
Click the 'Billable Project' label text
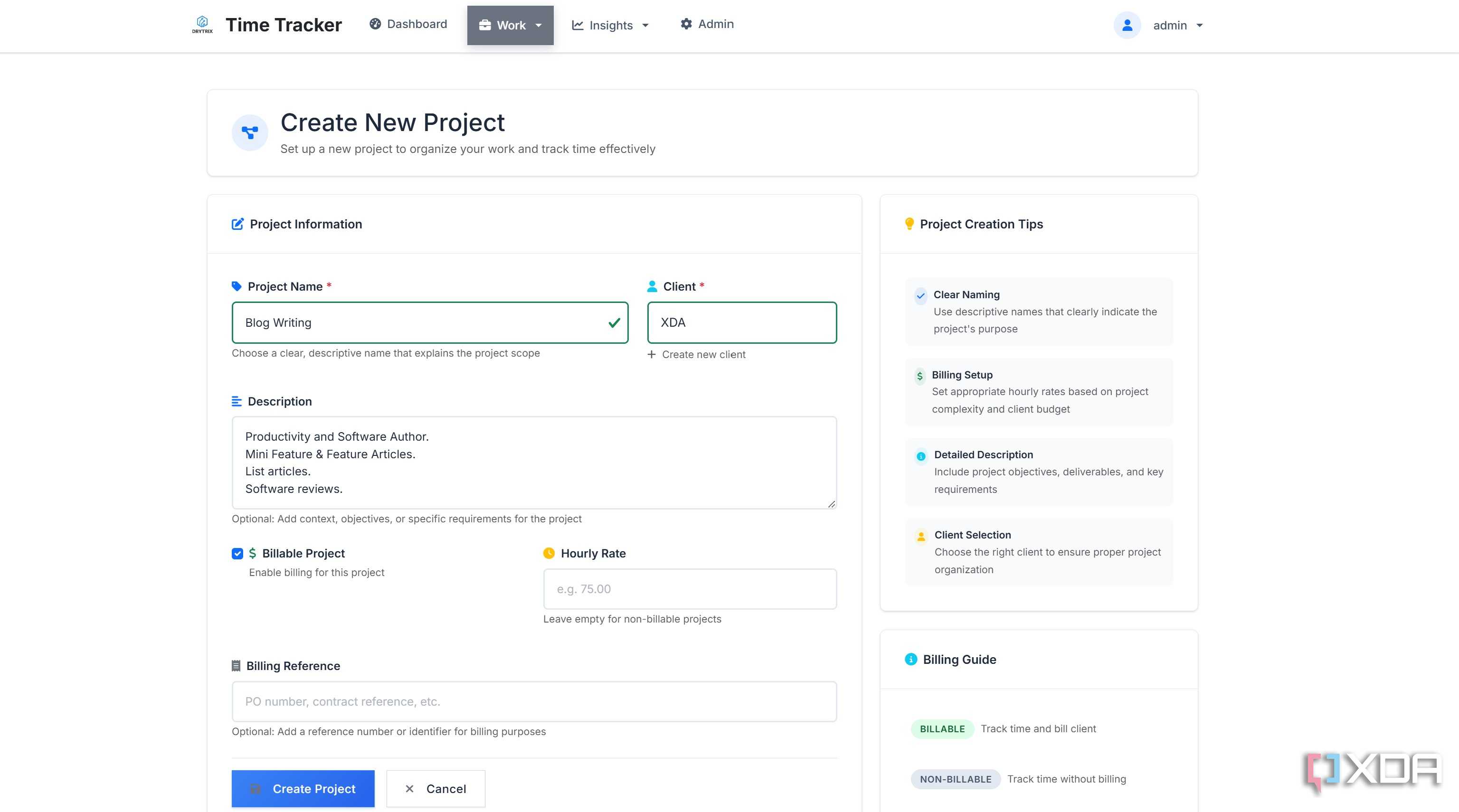(x=303, y=553)
